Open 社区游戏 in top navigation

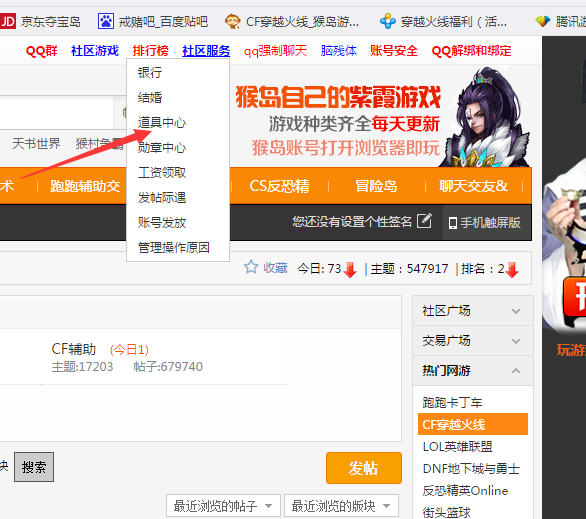point(95,50)
